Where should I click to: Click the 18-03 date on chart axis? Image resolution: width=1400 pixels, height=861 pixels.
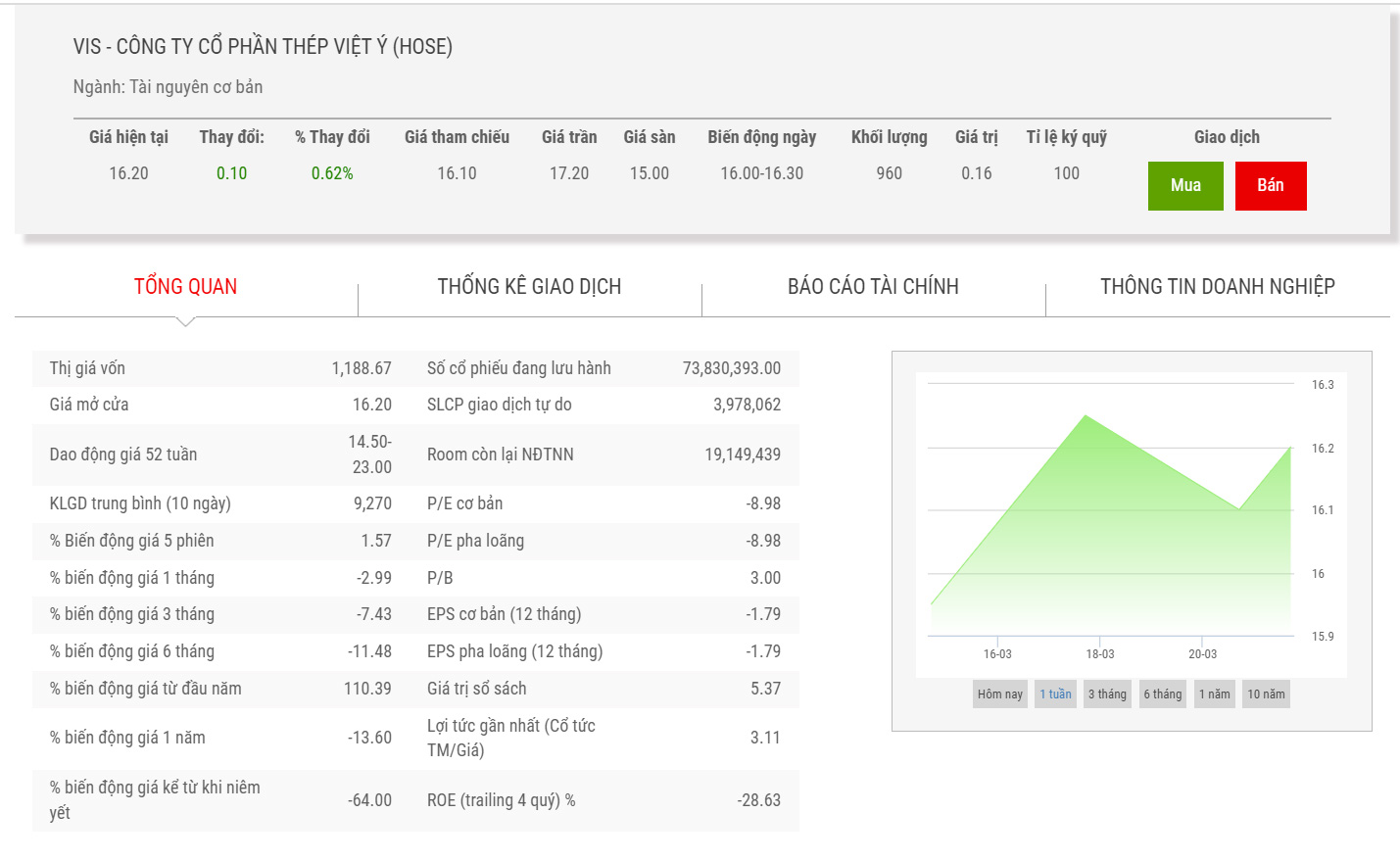[1099, 654]
